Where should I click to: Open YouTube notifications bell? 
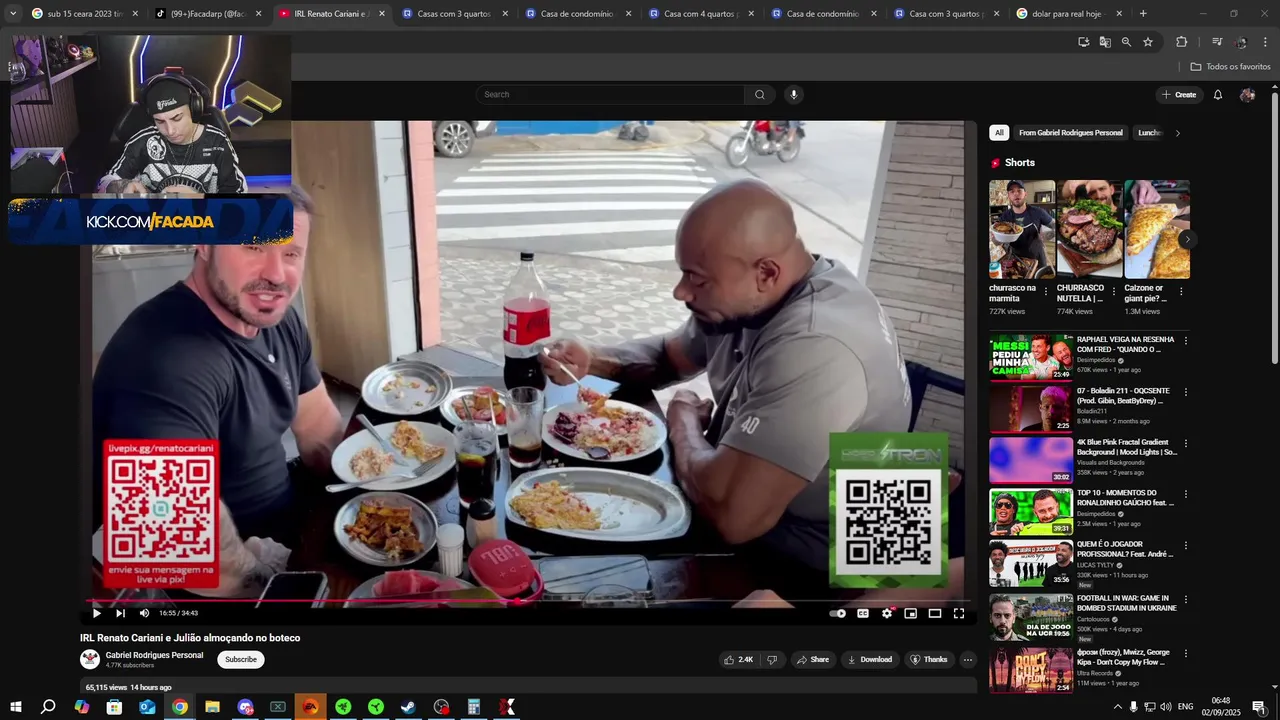(x=1218, y=95)
